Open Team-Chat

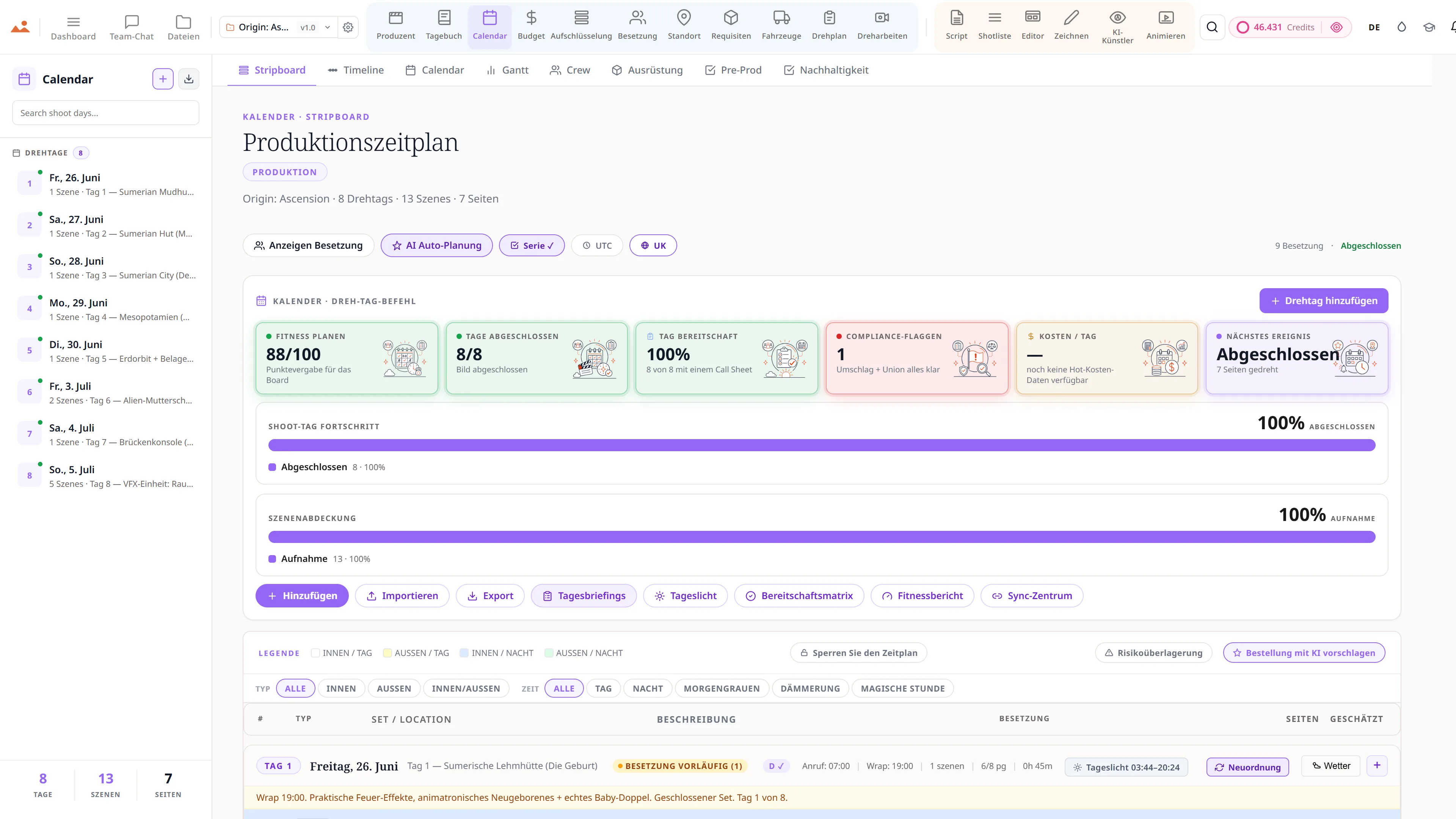[131, 27]
